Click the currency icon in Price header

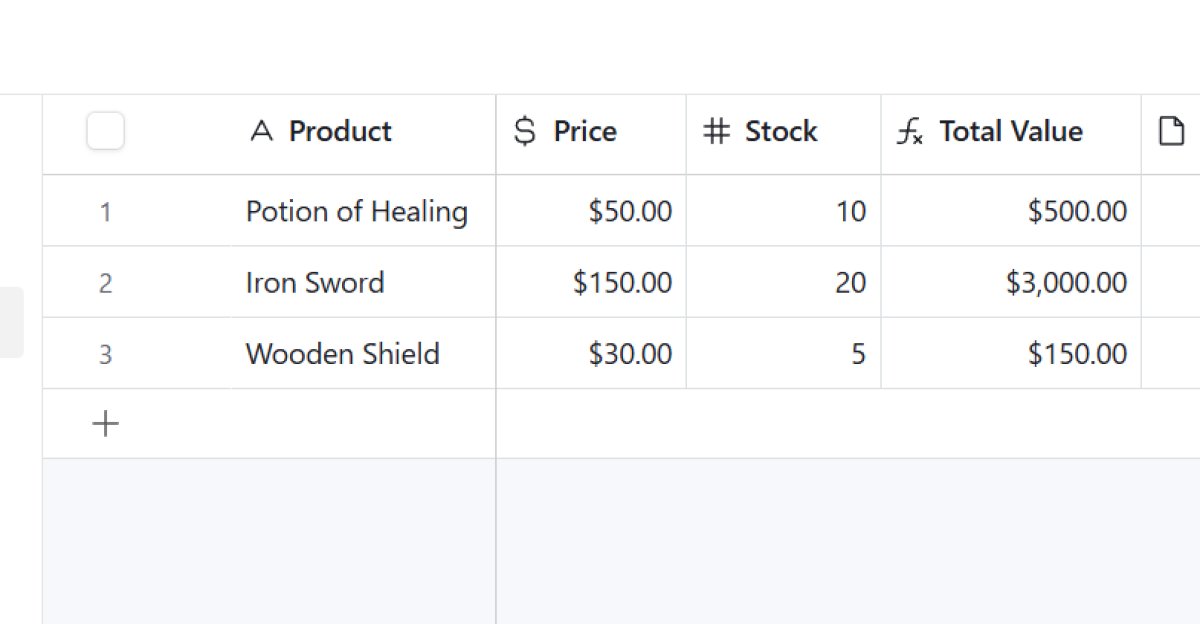pos(524,132)
